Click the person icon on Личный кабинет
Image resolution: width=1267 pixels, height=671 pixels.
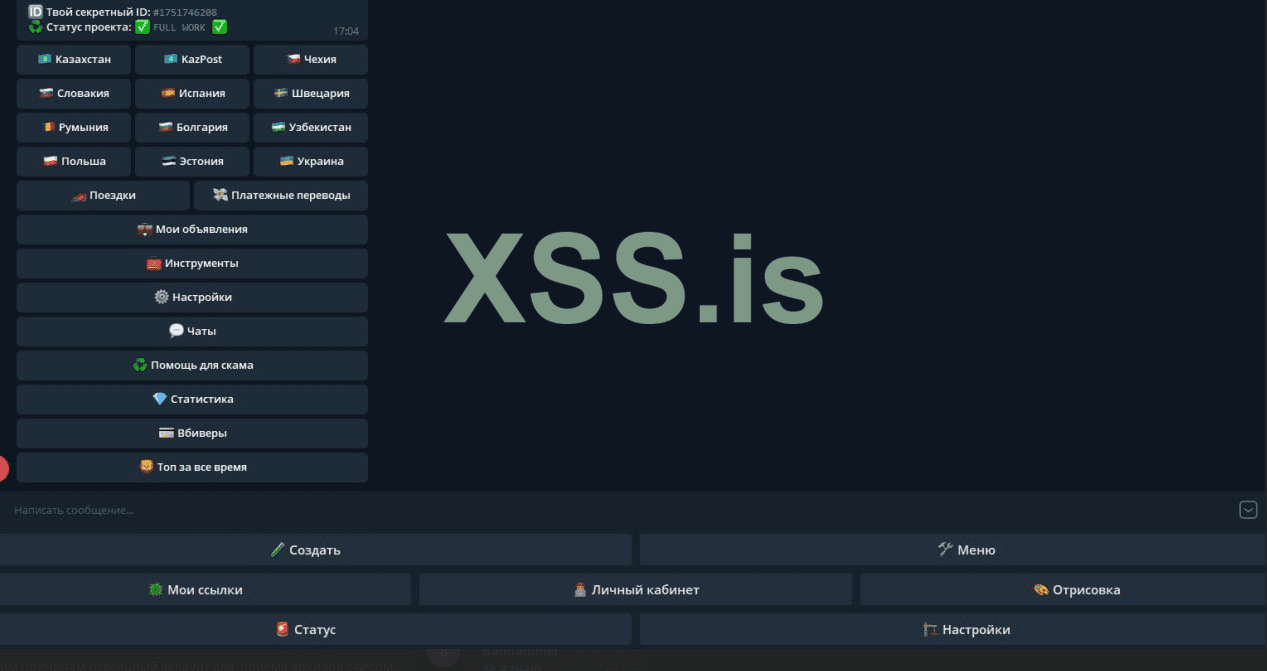click(x=580, y=590)
